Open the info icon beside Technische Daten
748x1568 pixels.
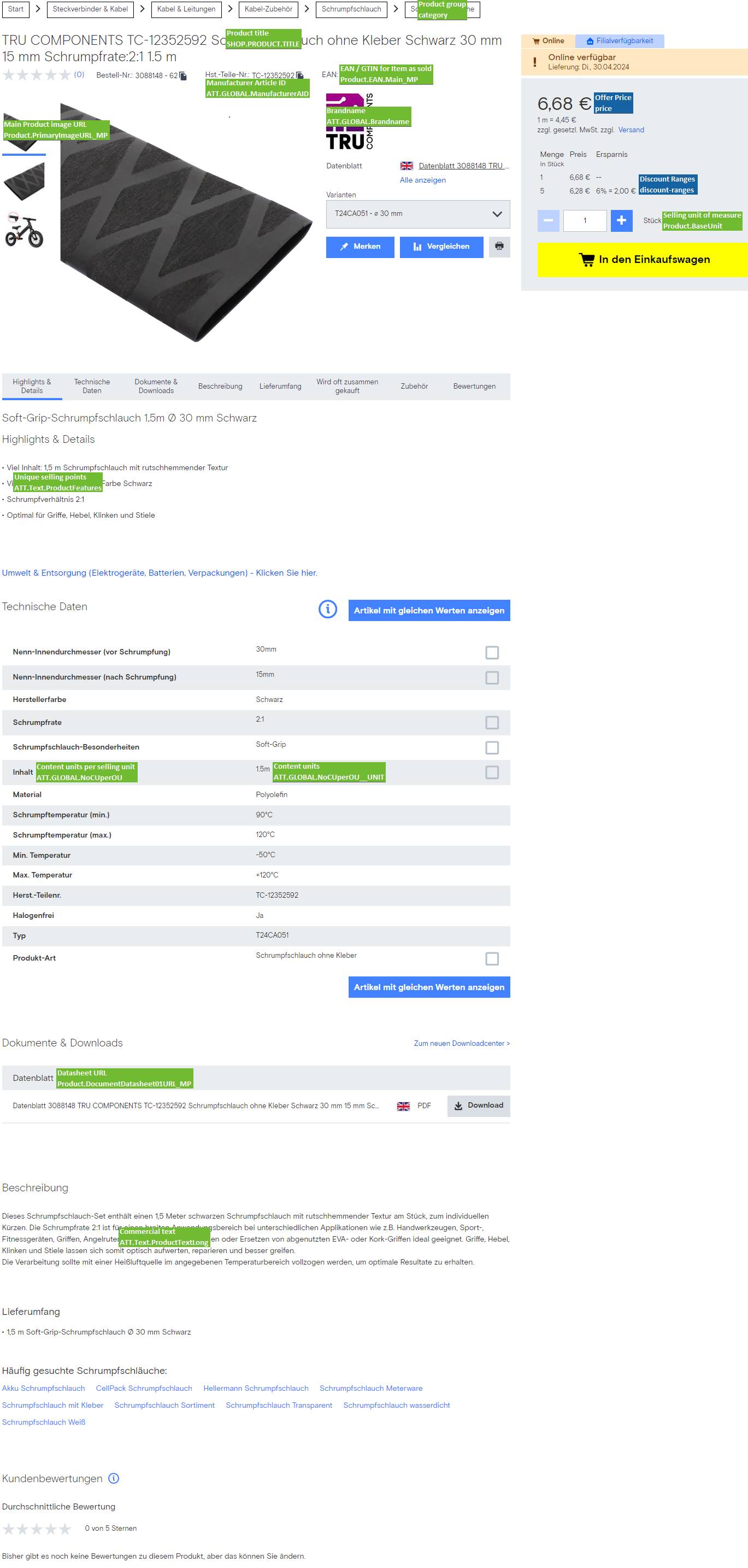pyautogui.click(x=328, y=609)
